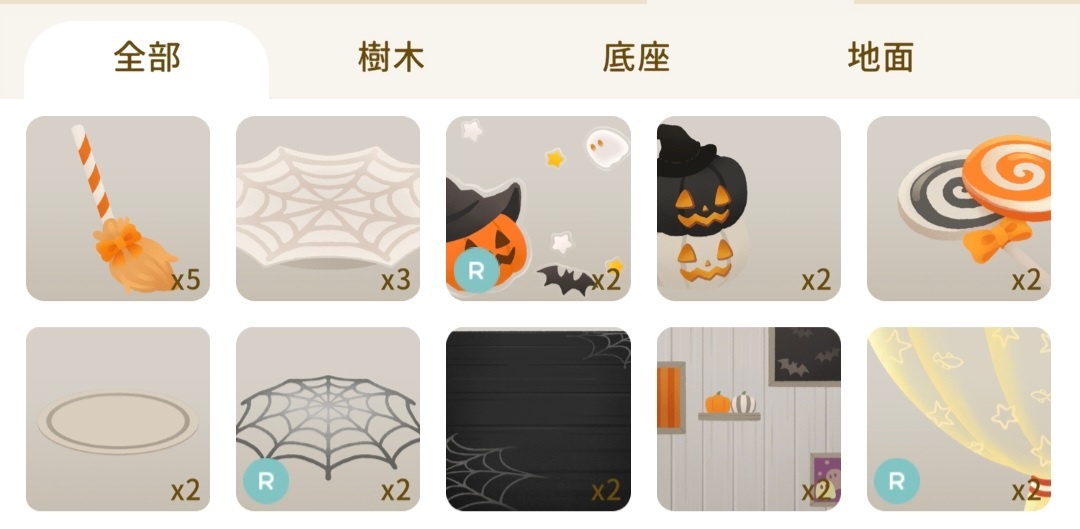The height and width of the screenshot is (529, 1080).
Task: Click the R badge on gray spider web
Action: (x=266, y=481)
